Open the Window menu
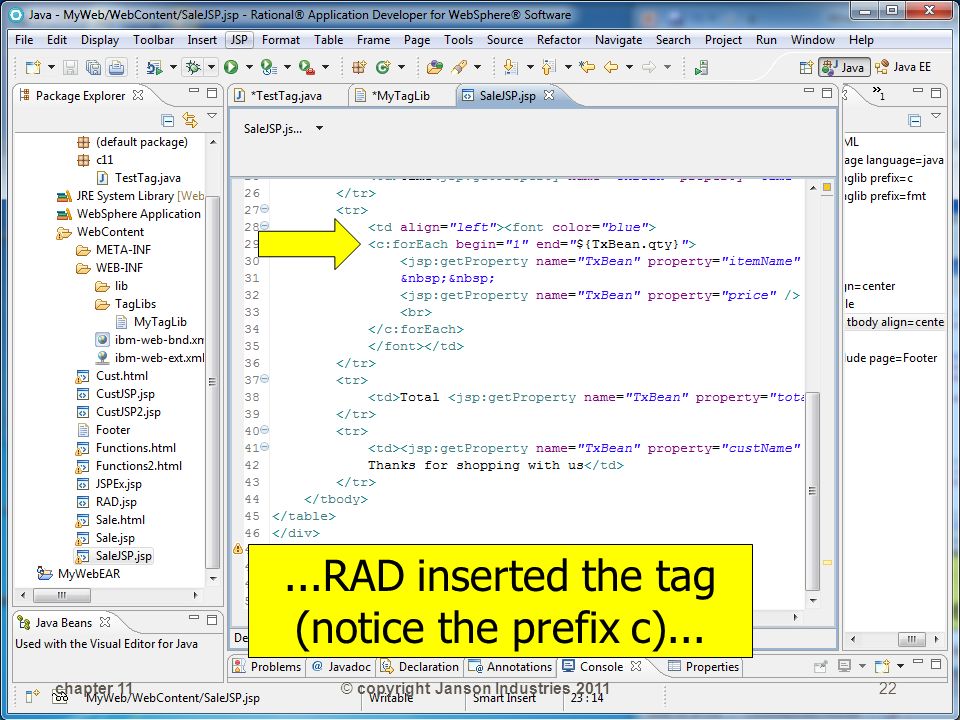The image size is (960, 720). [x=812, y=40]
